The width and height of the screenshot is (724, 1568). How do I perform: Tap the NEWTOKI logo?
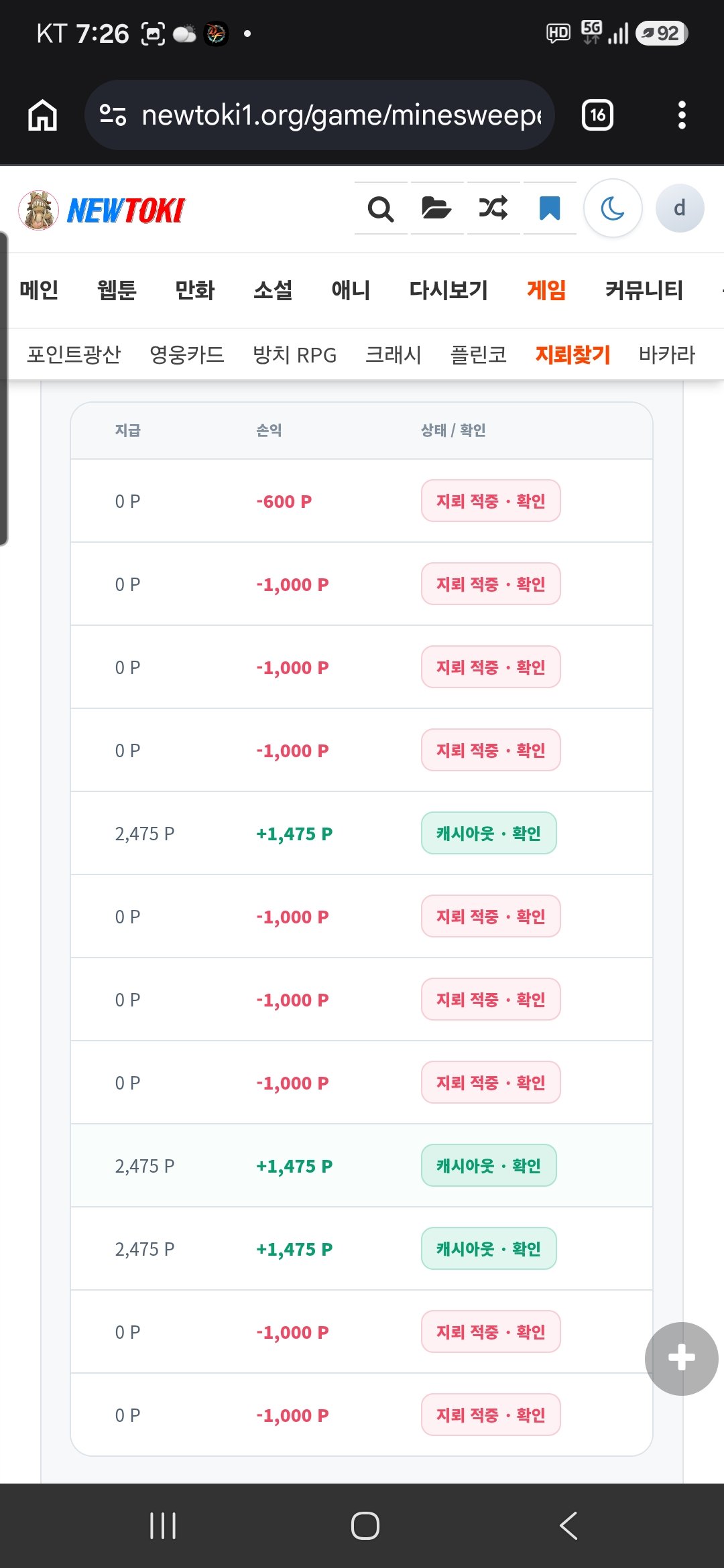tap(102, 210)
